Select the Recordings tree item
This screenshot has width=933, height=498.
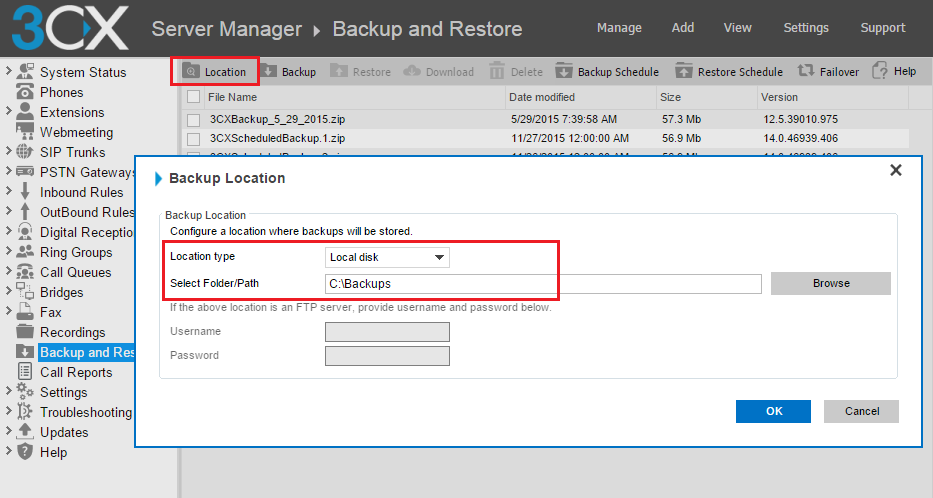pyautogui.click(x=73, y=332)
